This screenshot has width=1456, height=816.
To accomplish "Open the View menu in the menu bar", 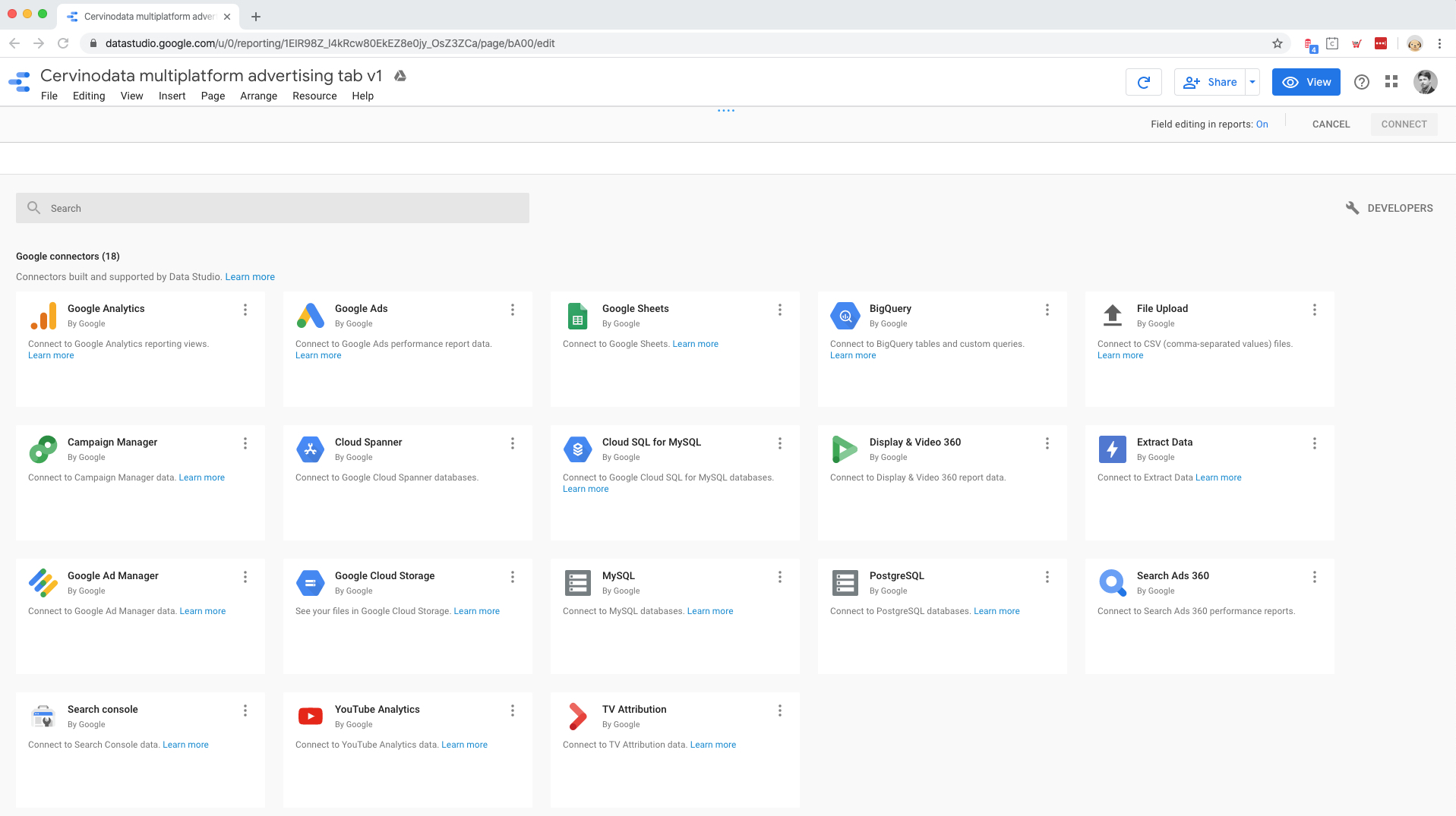I will point(132,96).
